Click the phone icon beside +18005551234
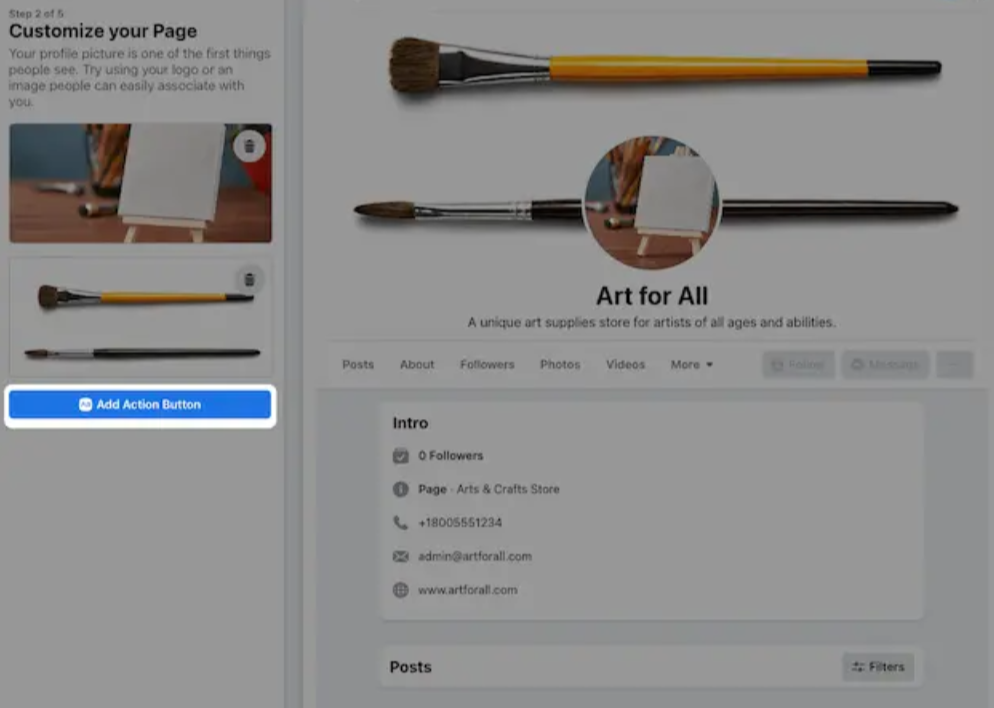Screen dimensions: 994x708 (401, 522)
